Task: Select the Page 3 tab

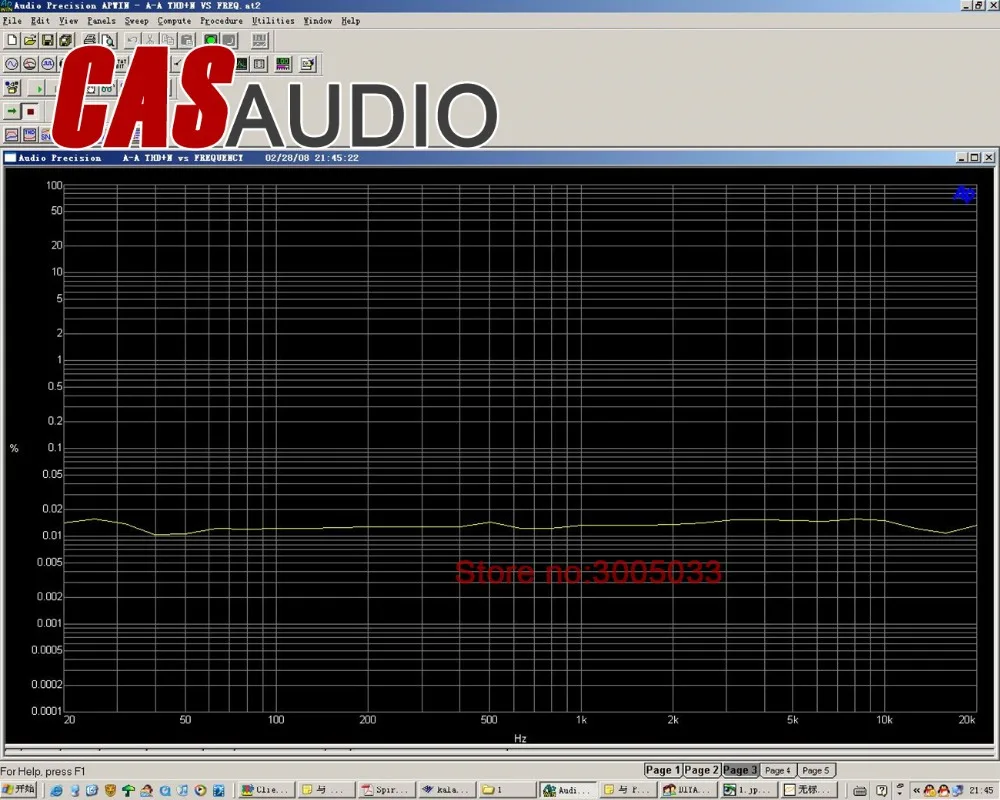Action: tap(740, 770)
